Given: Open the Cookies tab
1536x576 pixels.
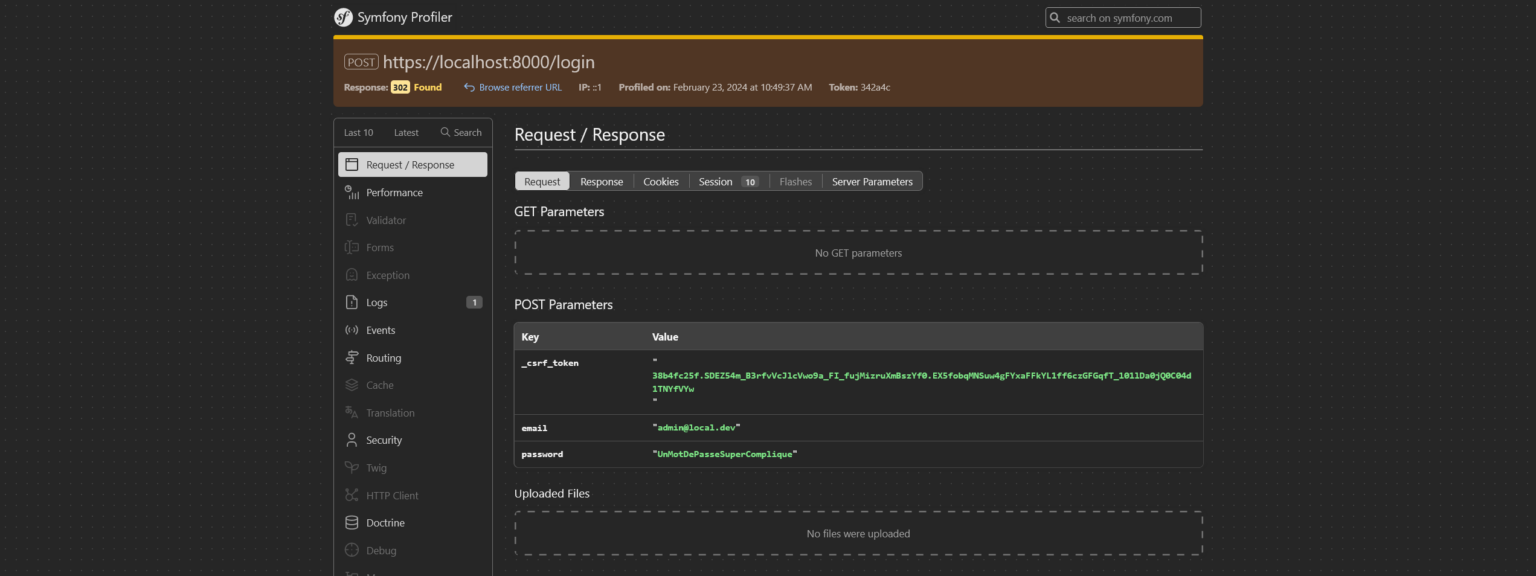Looking at the screenshot, I should pos(660,181).
